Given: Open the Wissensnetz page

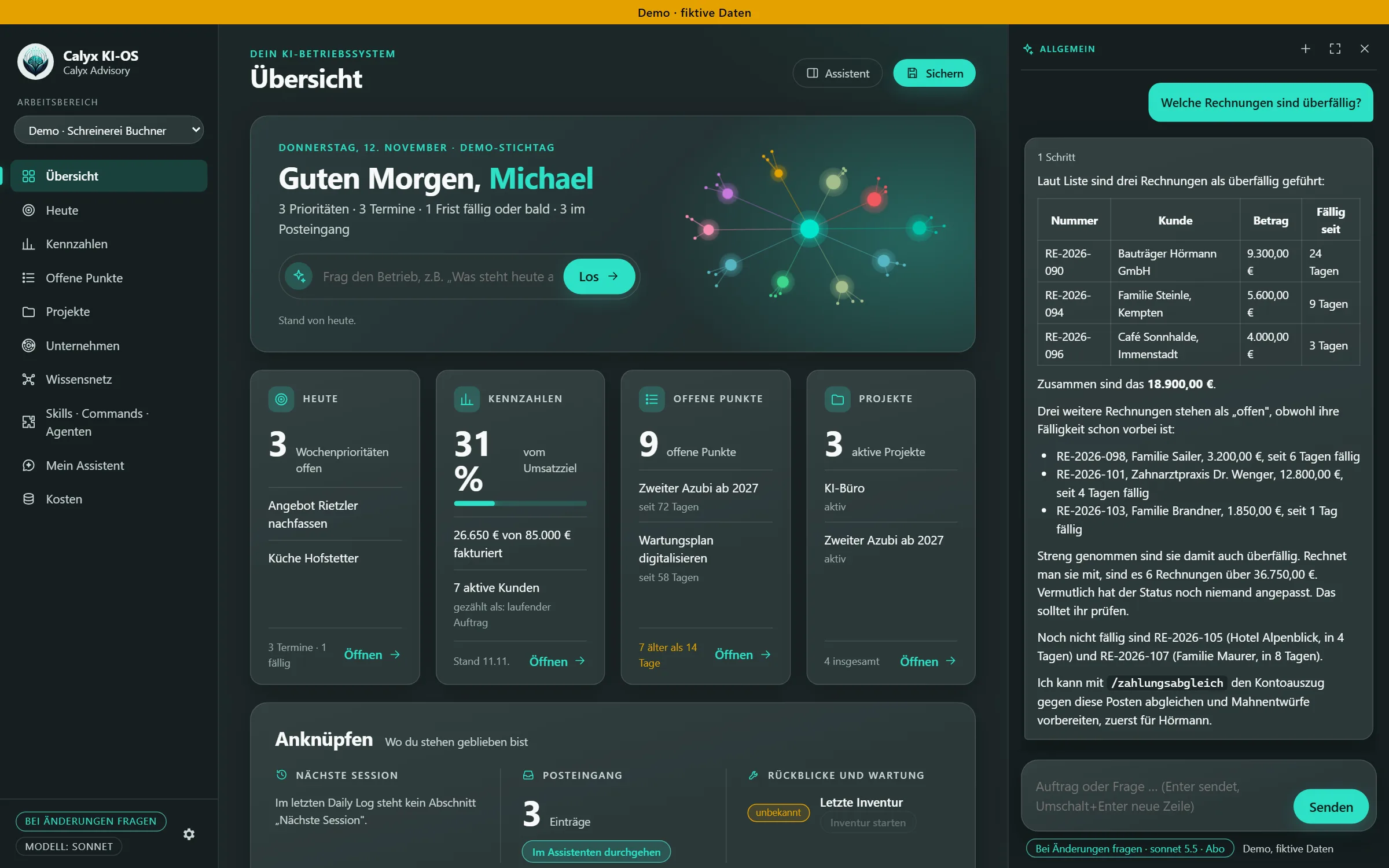Looking at the screenshot, I should click(109, 379).
